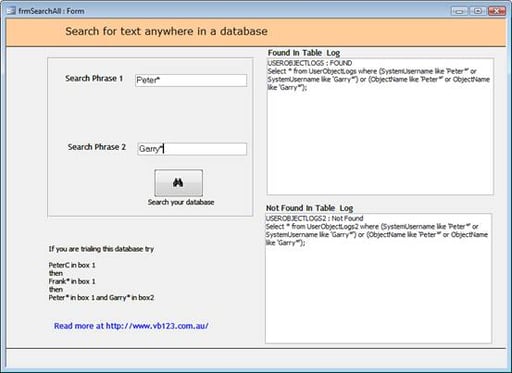Image resolution: width=512 pixels, height=373 pixels.
Task: Click the form icon in title bar
Action: coord(11,11)
